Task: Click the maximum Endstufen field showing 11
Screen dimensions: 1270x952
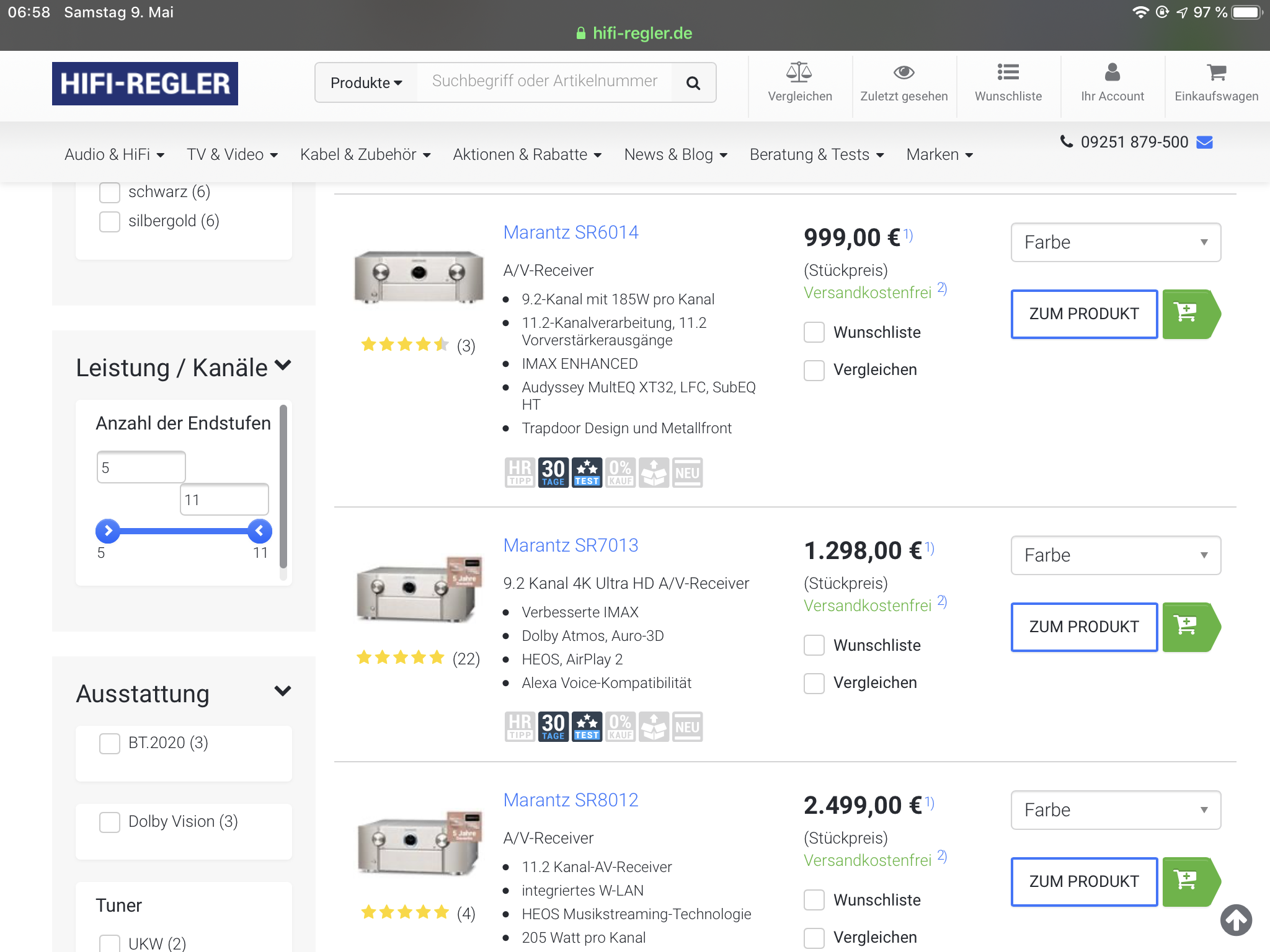Action: [x=224, y=500]
